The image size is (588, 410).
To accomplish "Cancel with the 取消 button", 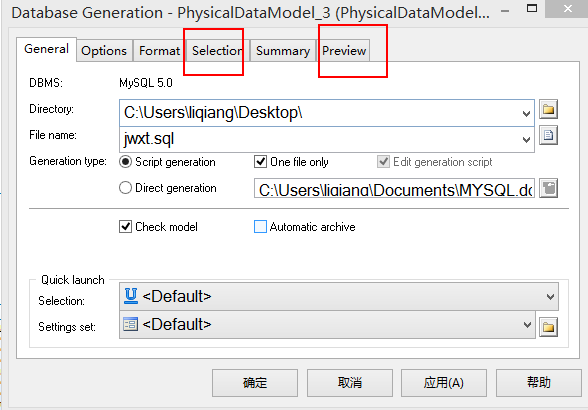I will coord(350,383).
